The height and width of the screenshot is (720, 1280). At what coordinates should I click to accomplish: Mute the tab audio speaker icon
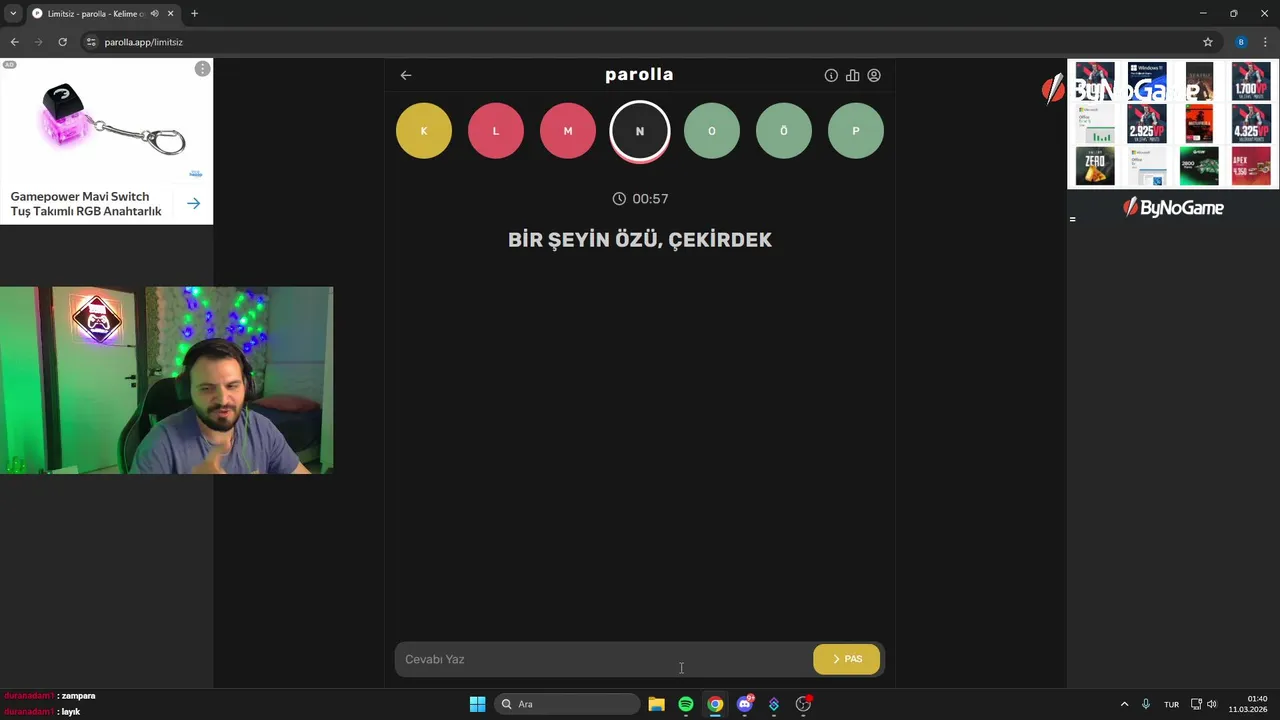pyautogui.click(x=155, y=13)
